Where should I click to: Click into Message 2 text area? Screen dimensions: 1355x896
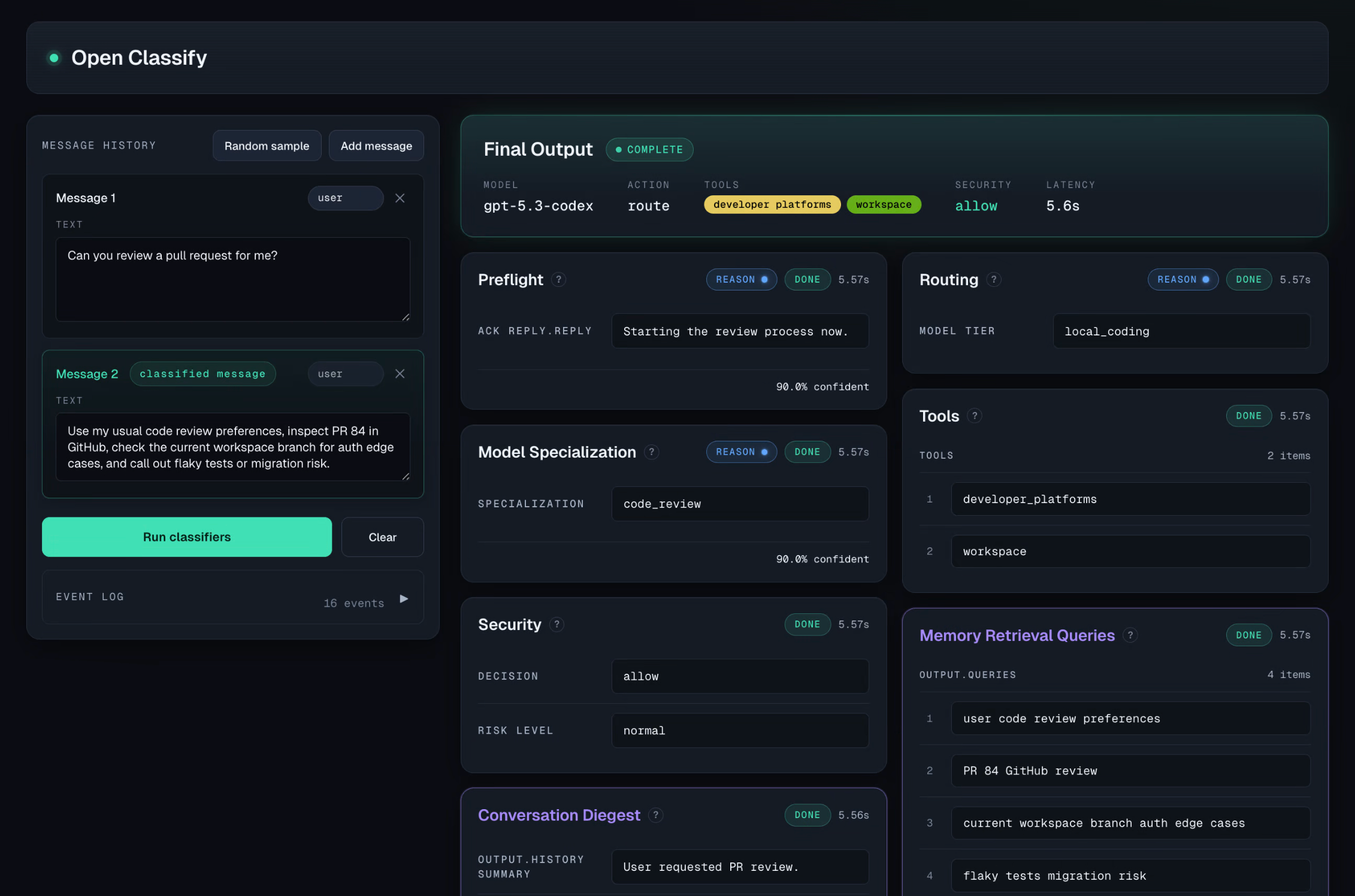(232, 447)
